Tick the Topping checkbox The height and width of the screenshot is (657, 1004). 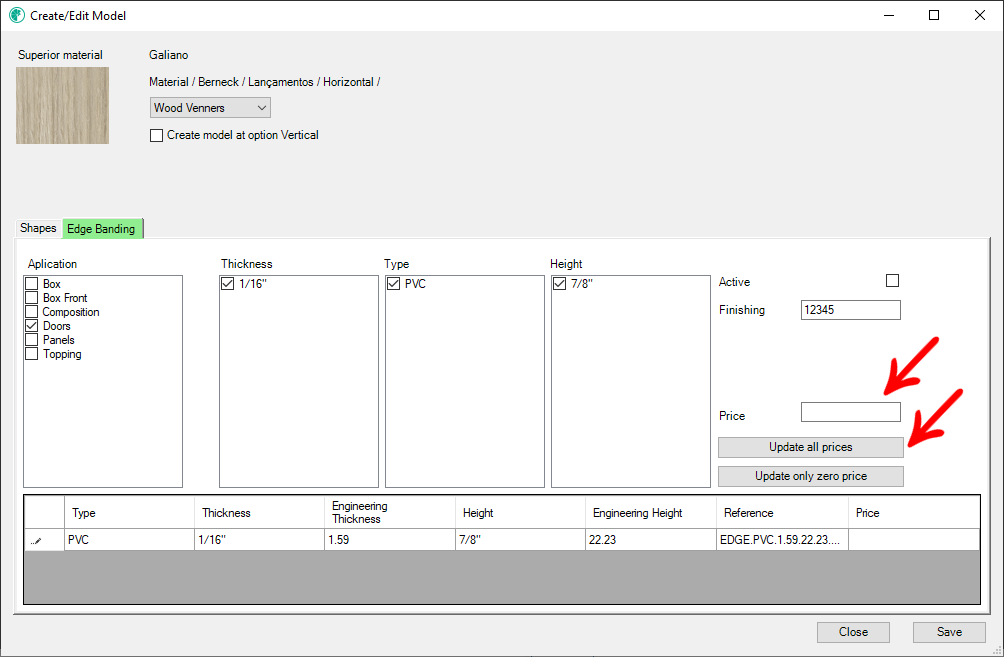pos(32,354)
